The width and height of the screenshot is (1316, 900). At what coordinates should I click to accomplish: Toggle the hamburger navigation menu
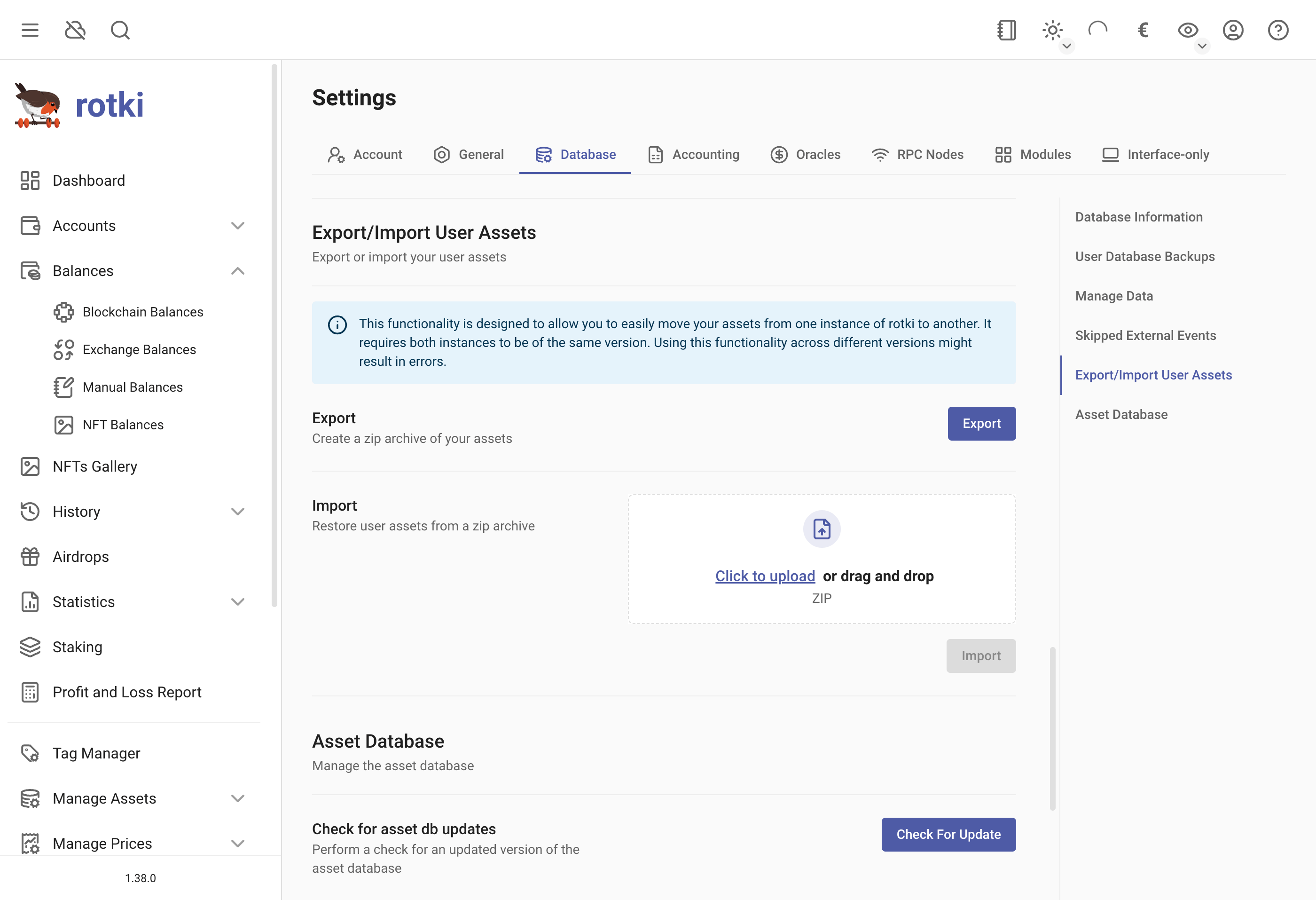point(30,30)
